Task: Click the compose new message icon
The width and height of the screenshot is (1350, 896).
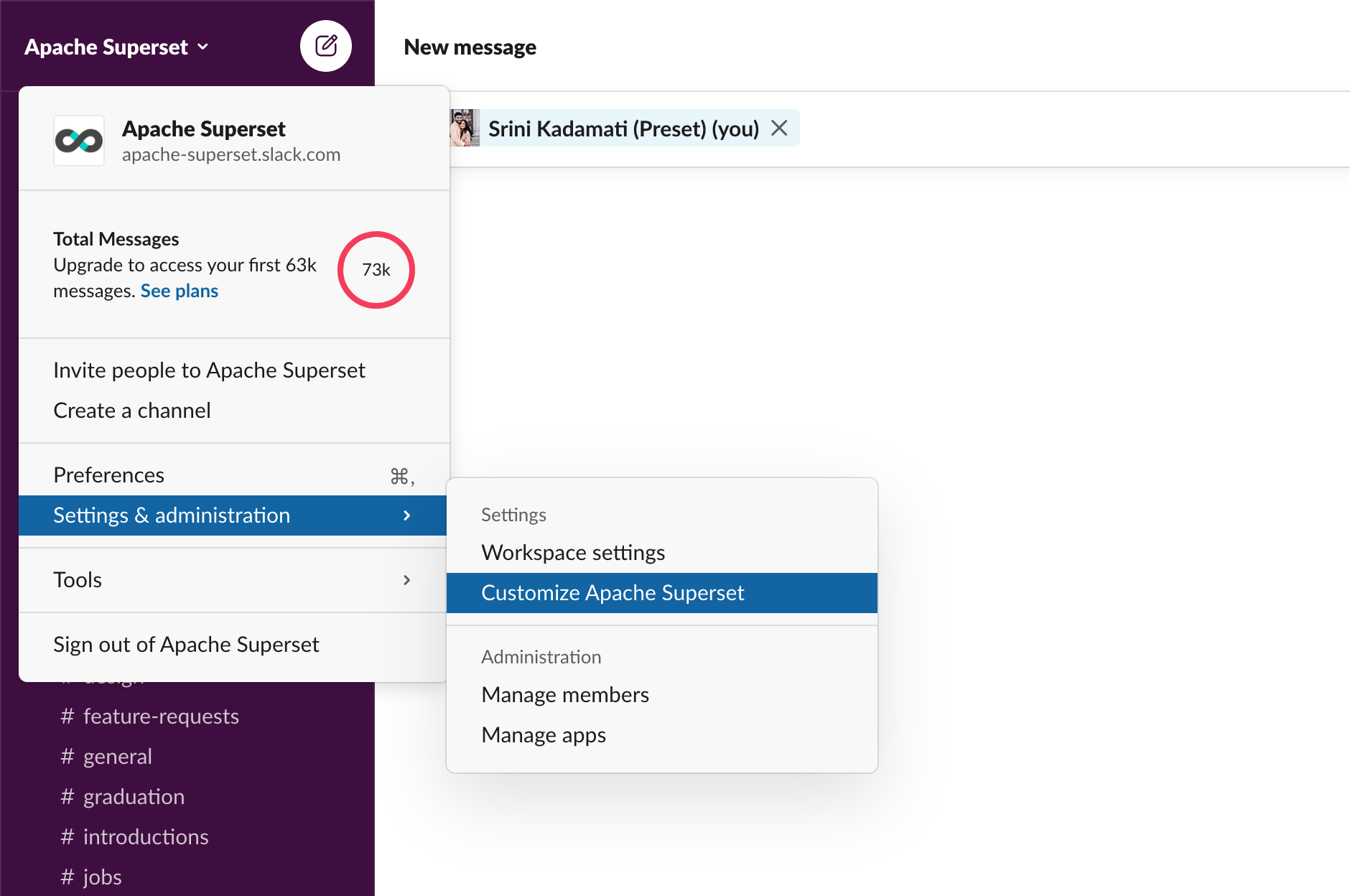Action: (x=325, y=46)
